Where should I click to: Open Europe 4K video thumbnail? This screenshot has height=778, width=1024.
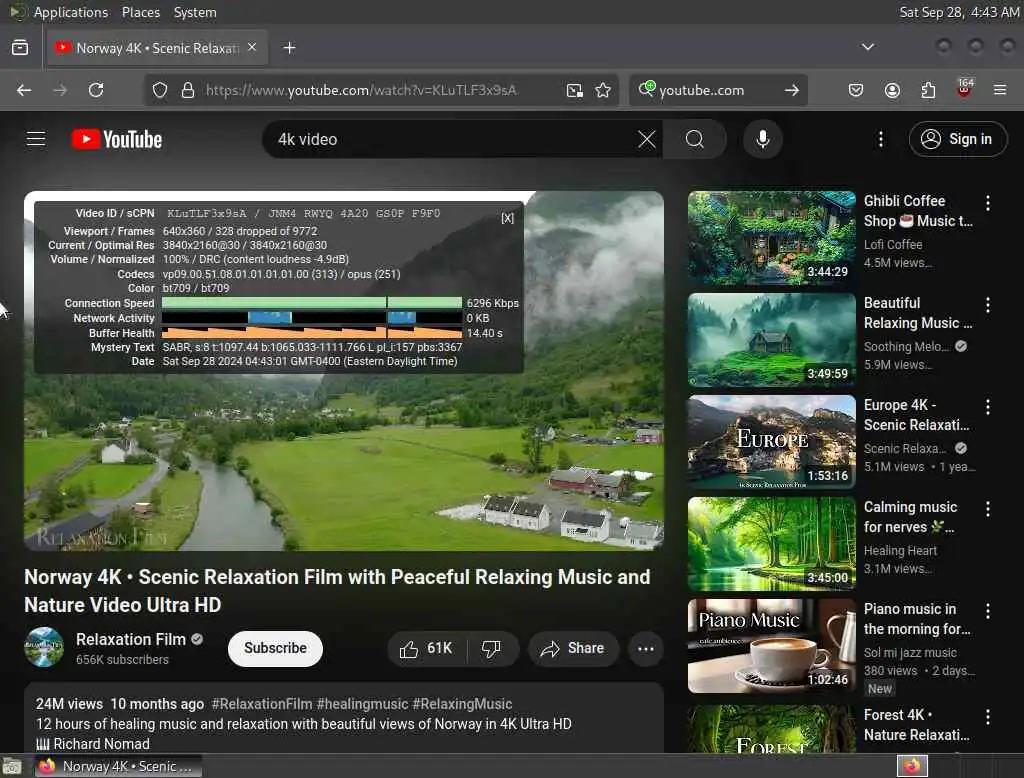(771, 442)
